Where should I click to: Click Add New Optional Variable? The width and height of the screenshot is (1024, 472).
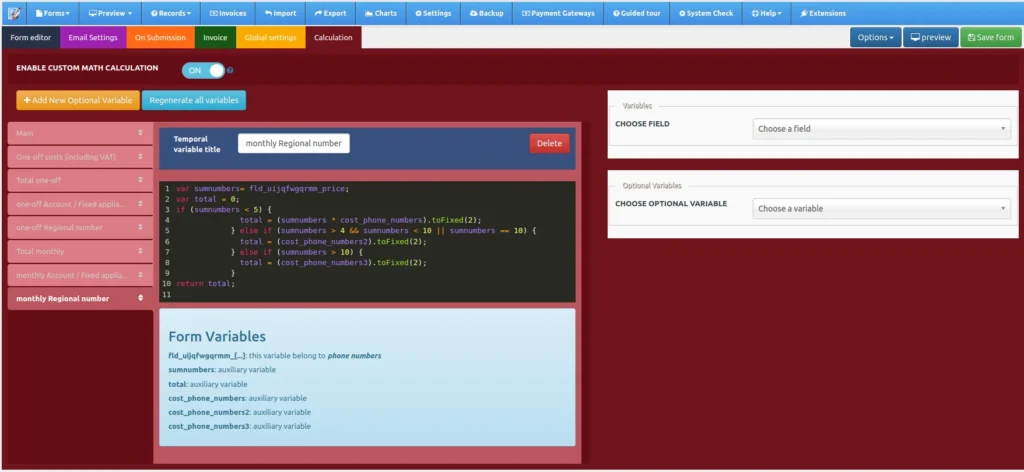click(78, 101)
